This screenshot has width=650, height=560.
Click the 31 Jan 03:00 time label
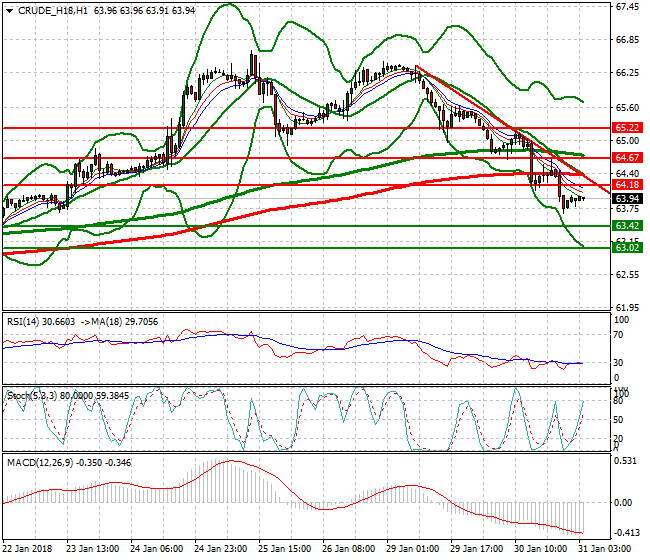point(605,549)
